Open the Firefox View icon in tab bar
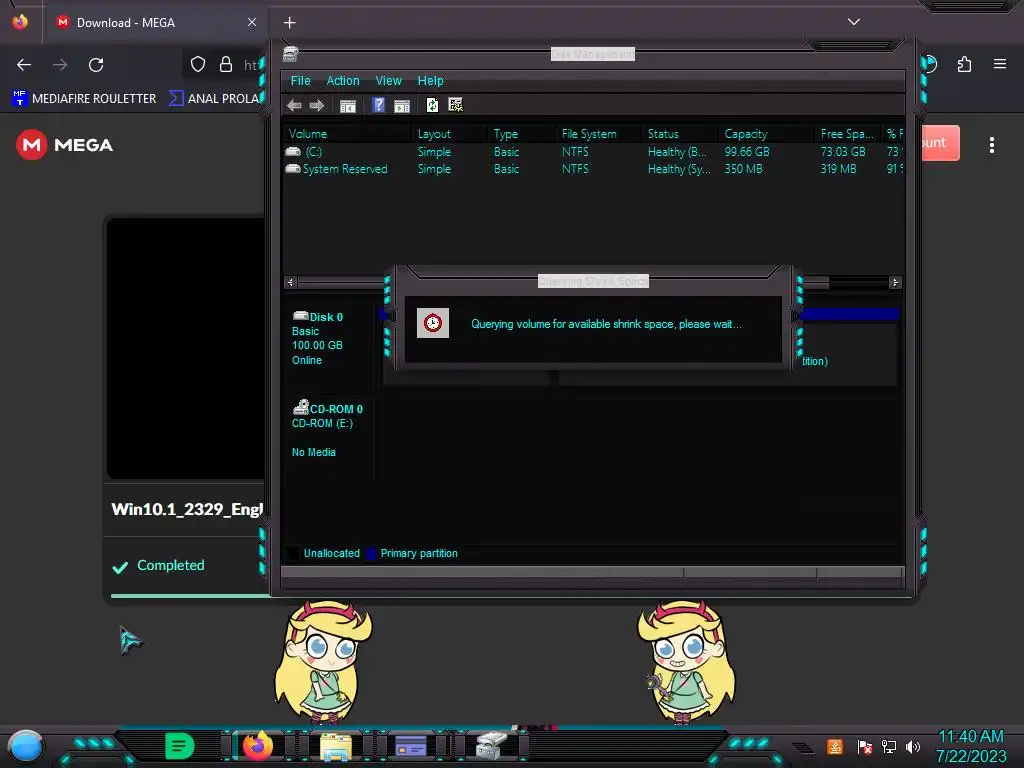The width and height of the screenshot is (1024, 768). (x=20, y=22)
